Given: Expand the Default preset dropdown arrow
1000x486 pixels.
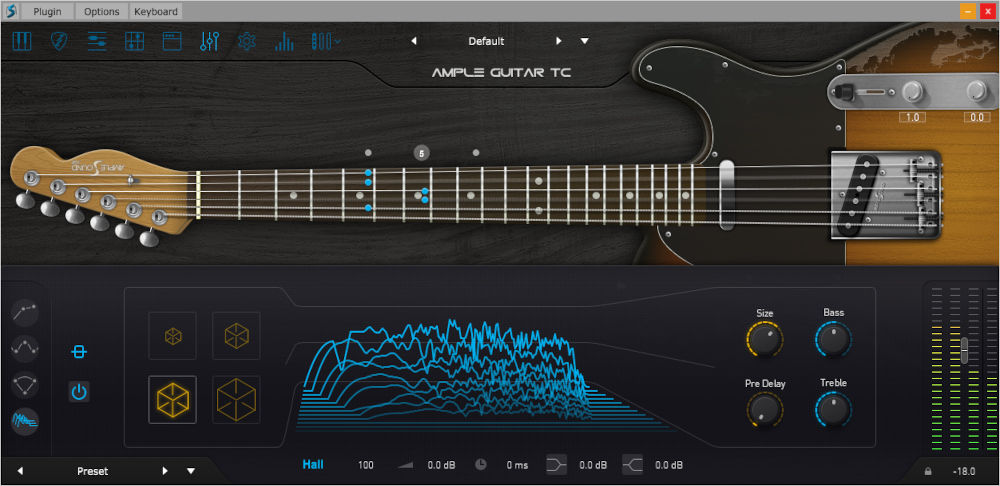Looking at the screenshot, I should [x=585, y=41].
